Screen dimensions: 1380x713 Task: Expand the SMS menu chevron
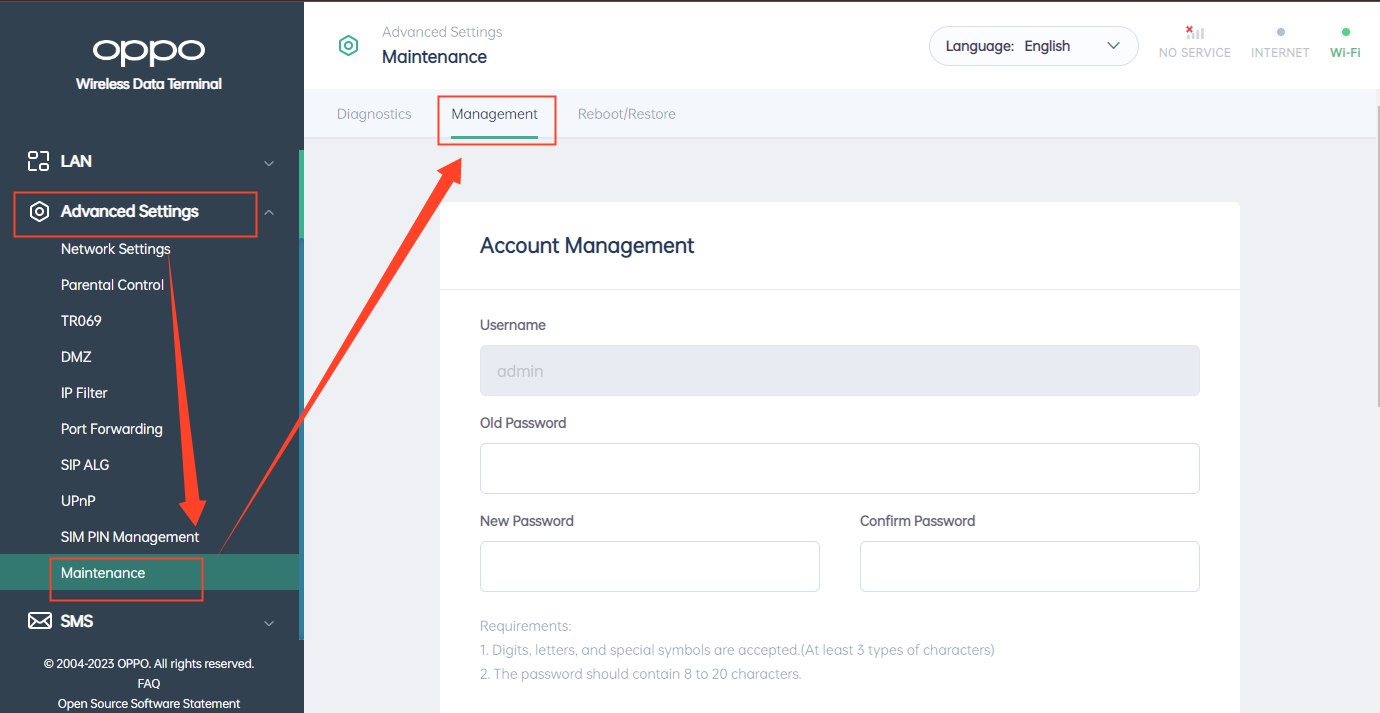pos(268,622)
